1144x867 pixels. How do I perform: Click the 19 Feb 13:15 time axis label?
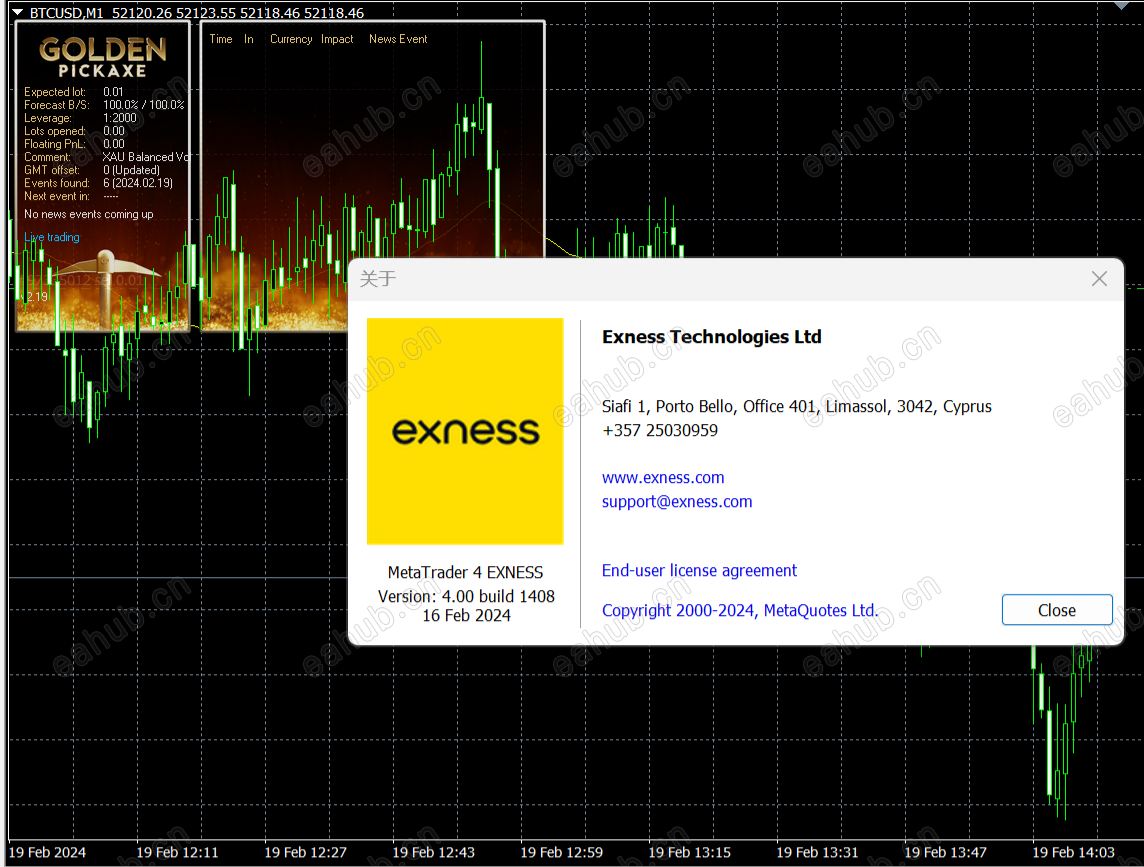[x=689, y=852]
